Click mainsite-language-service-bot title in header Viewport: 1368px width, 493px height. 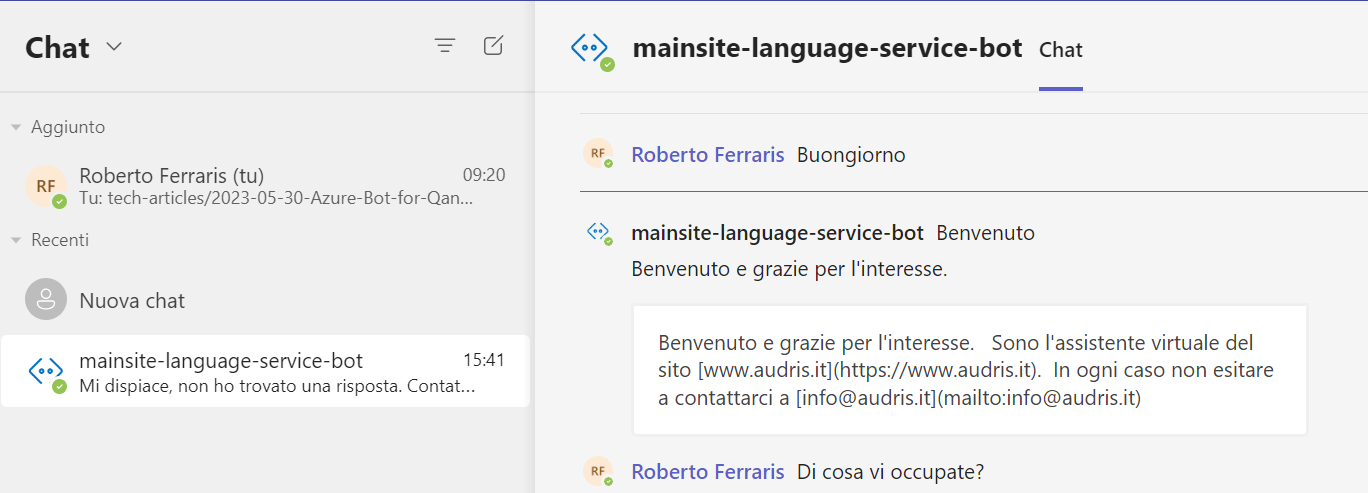pos(828,47)
